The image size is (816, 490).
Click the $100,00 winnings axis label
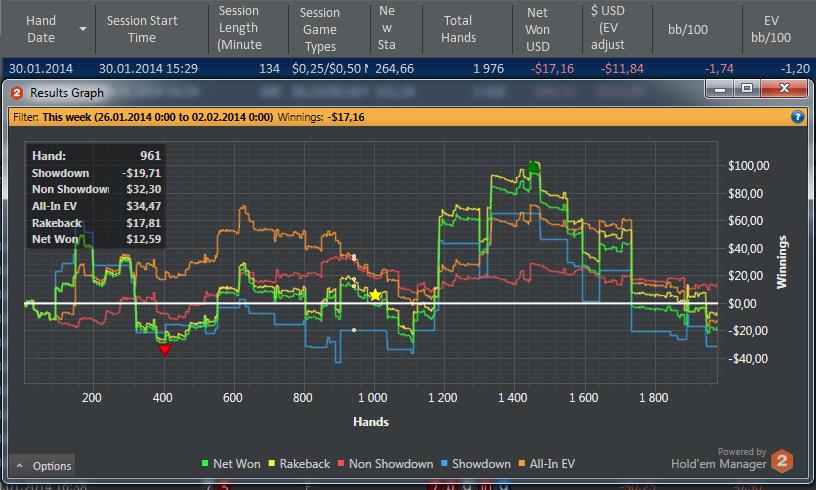(x=748, y=165)
